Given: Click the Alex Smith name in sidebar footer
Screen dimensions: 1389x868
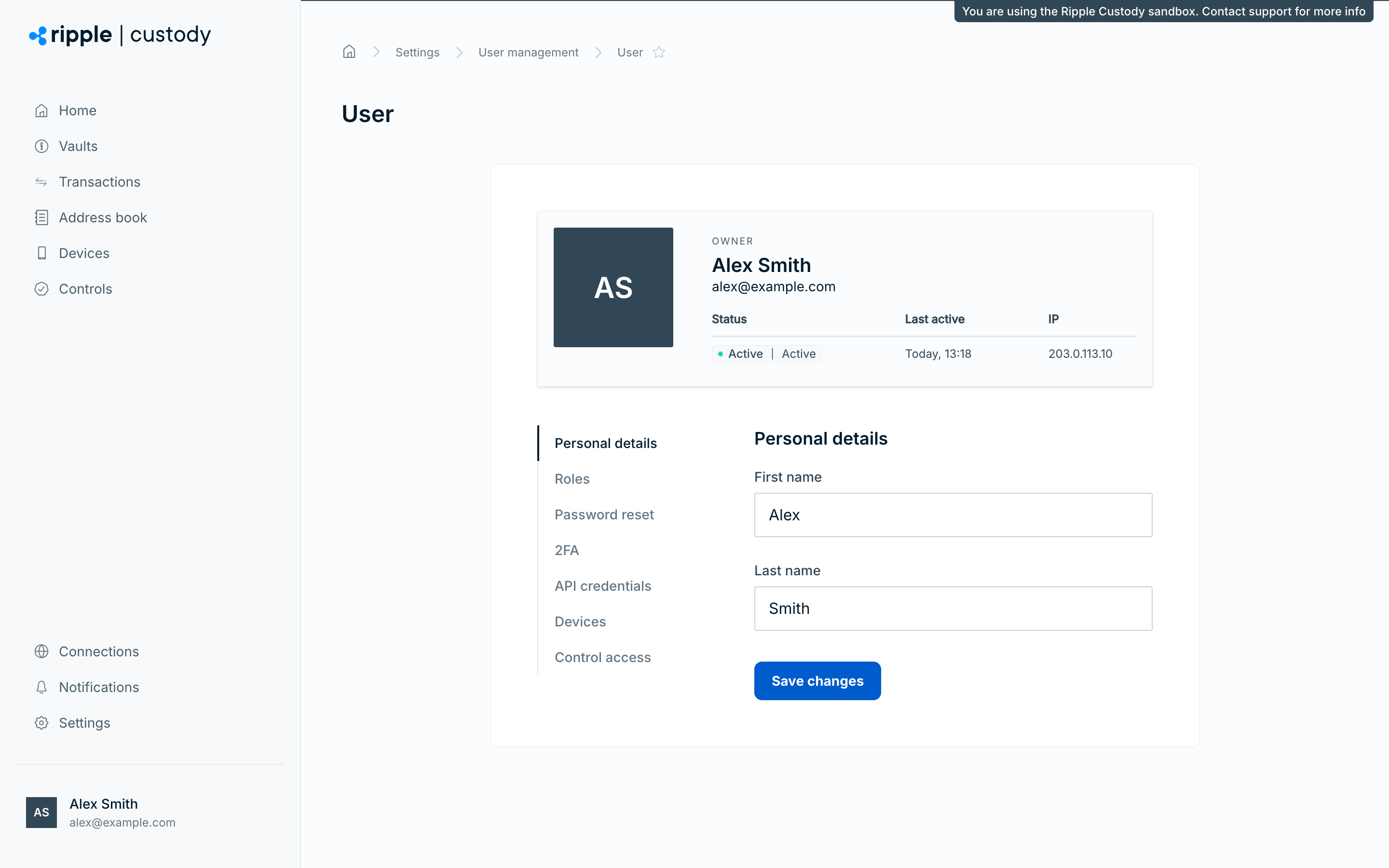Looking at the screenshot, I should coord(103,804).
